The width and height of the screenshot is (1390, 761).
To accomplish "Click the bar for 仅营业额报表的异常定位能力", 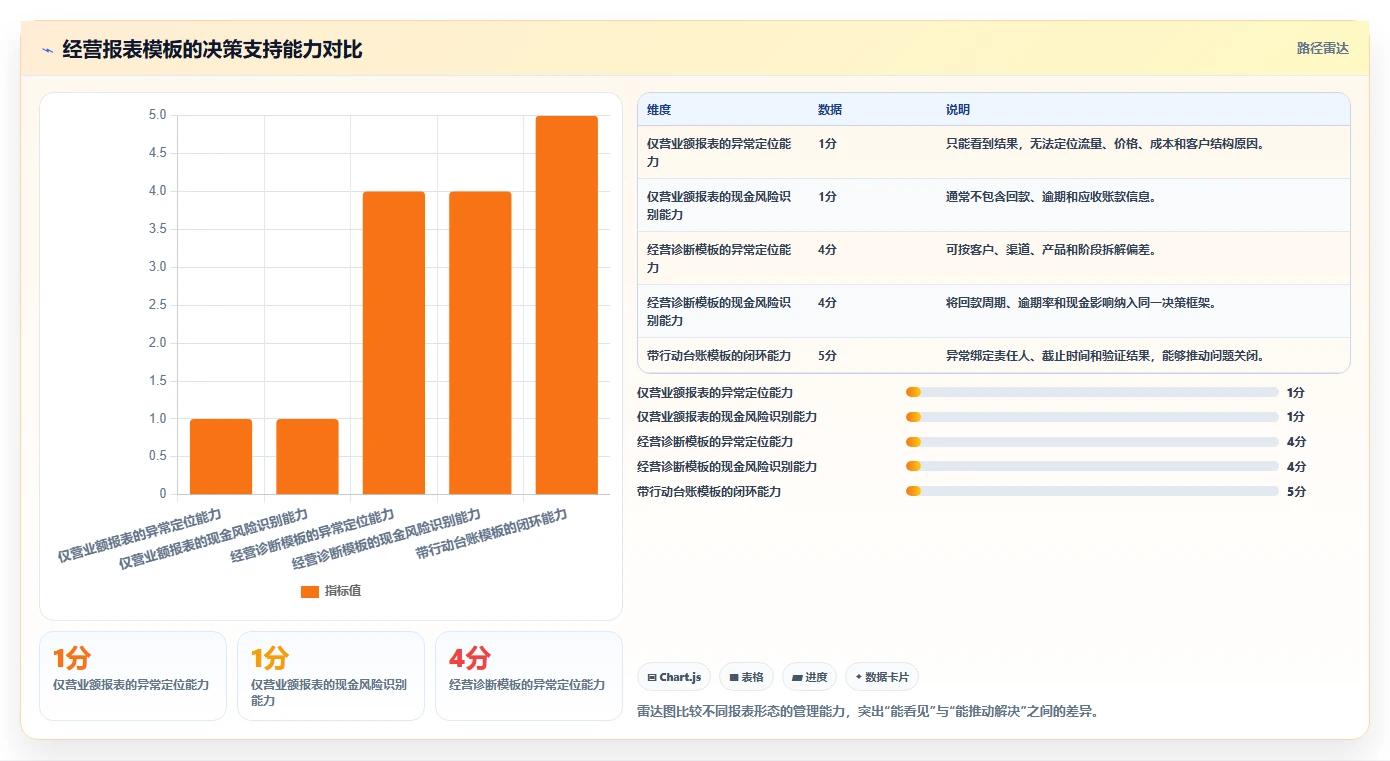I will [x=221, y=456].
